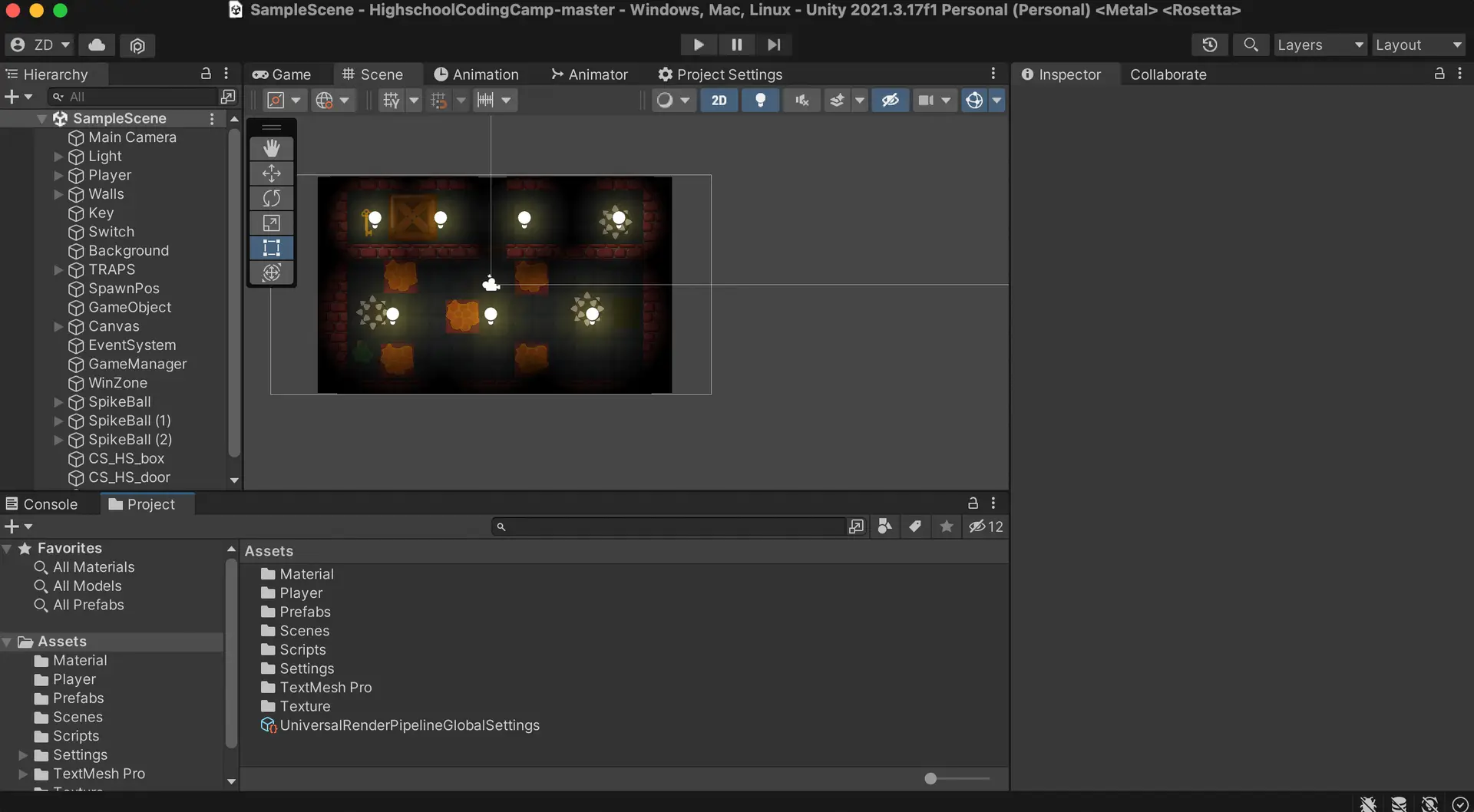
Task: Toggle scene audio mute
Action: 801,101
